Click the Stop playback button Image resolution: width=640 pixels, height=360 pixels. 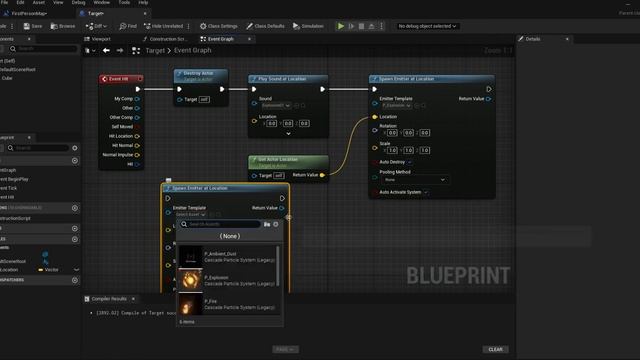pos(361,26)
